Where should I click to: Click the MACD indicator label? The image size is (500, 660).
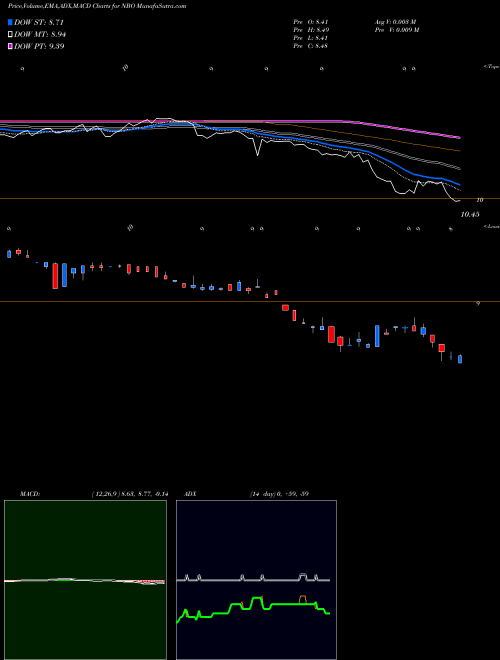(30, 494)
